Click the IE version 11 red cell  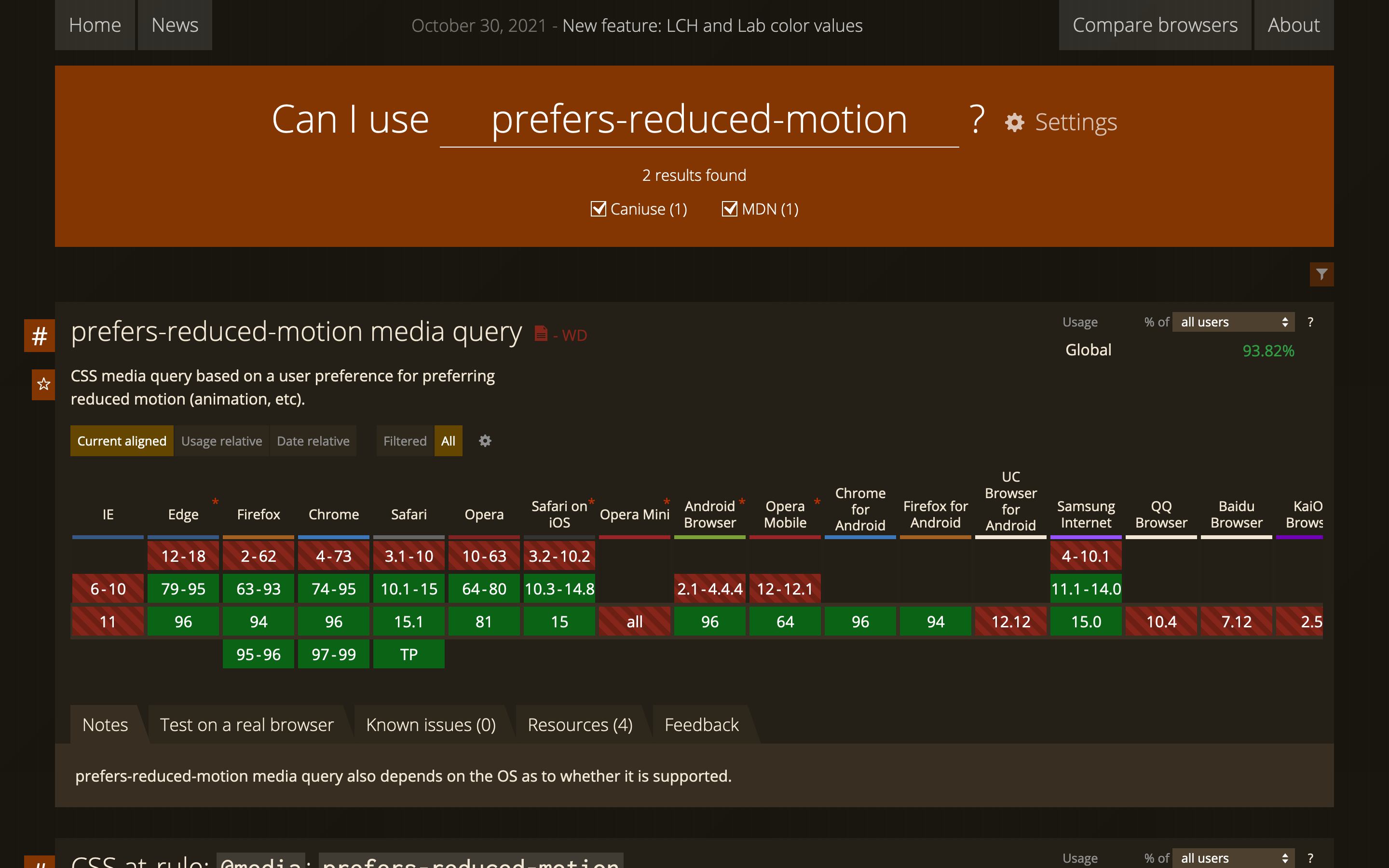(x=107, y=621)
